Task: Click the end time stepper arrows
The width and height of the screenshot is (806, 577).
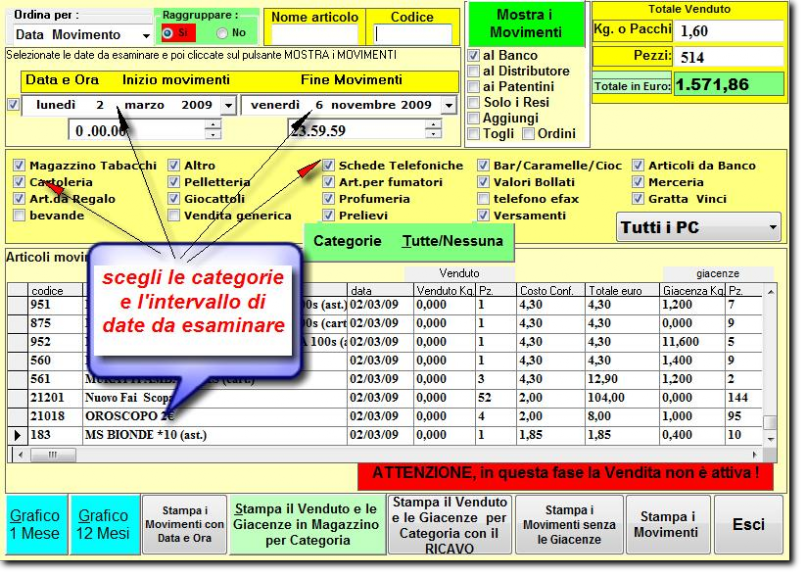Action: 433,129
